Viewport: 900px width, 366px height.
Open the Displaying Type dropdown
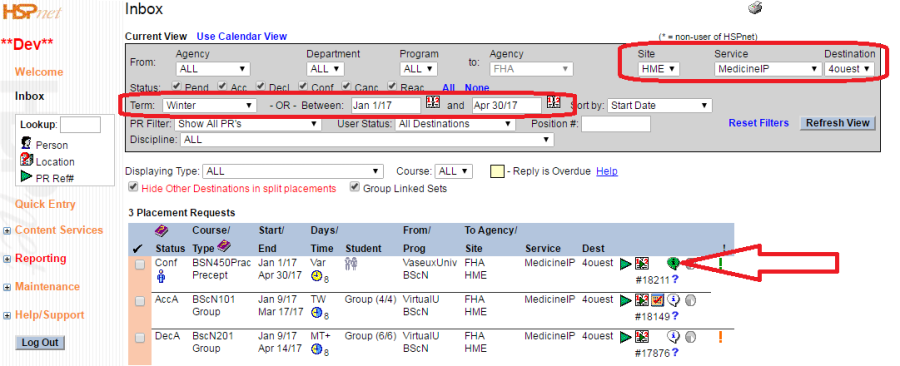coord(293,172)
